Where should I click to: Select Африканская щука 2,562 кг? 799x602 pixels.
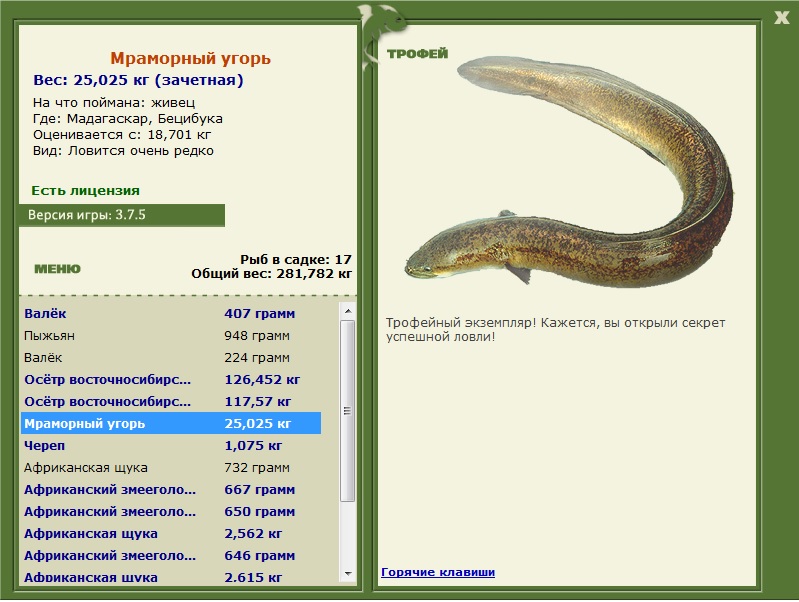(x=171, y=533)
